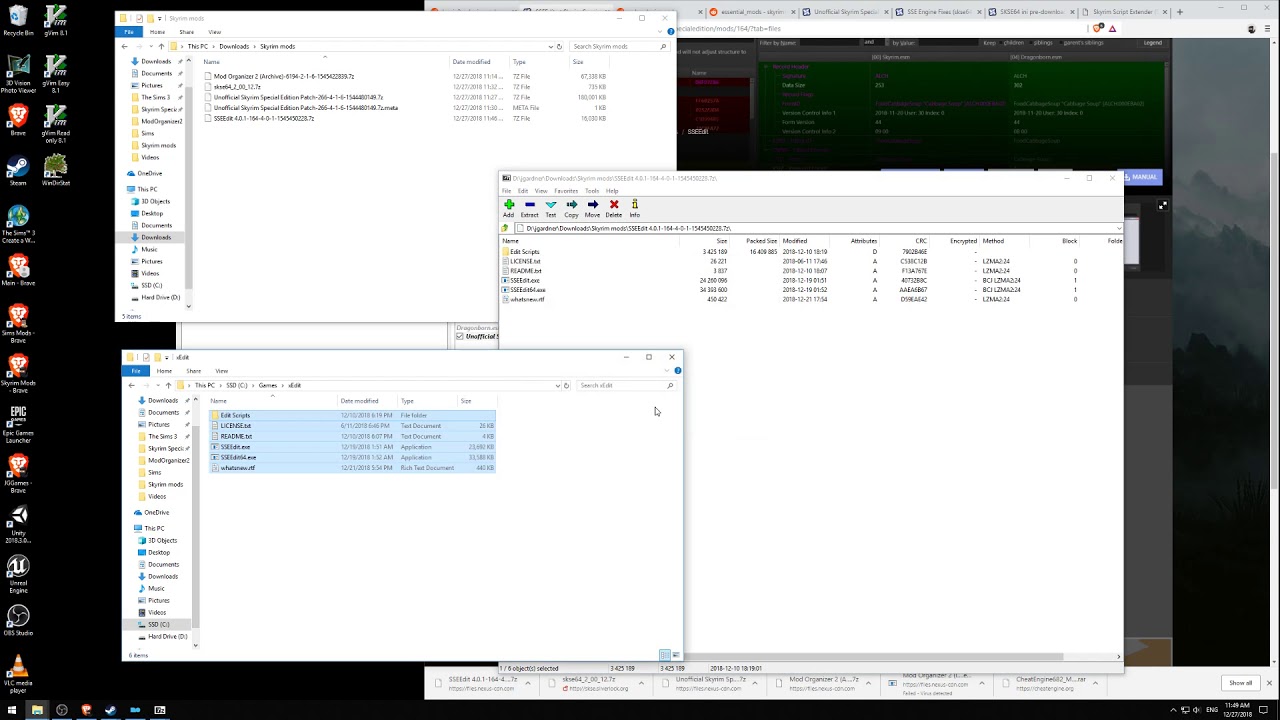The width and height of the screenshot is (1280, 720).
Task: Click the Add button in 7-Zip toolbar
Action: (x=509, y=208)
